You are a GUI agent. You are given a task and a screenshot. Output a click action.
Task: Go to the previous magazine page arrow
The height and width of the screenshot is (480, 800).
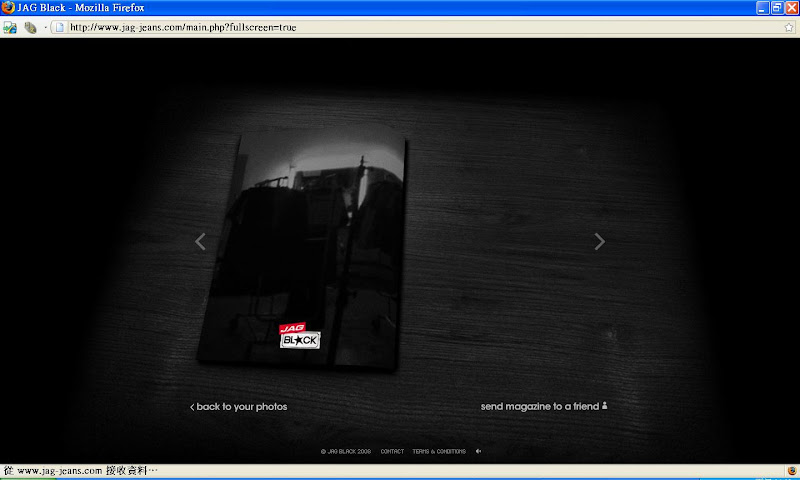pyautogui.click(x=200, y=241)
